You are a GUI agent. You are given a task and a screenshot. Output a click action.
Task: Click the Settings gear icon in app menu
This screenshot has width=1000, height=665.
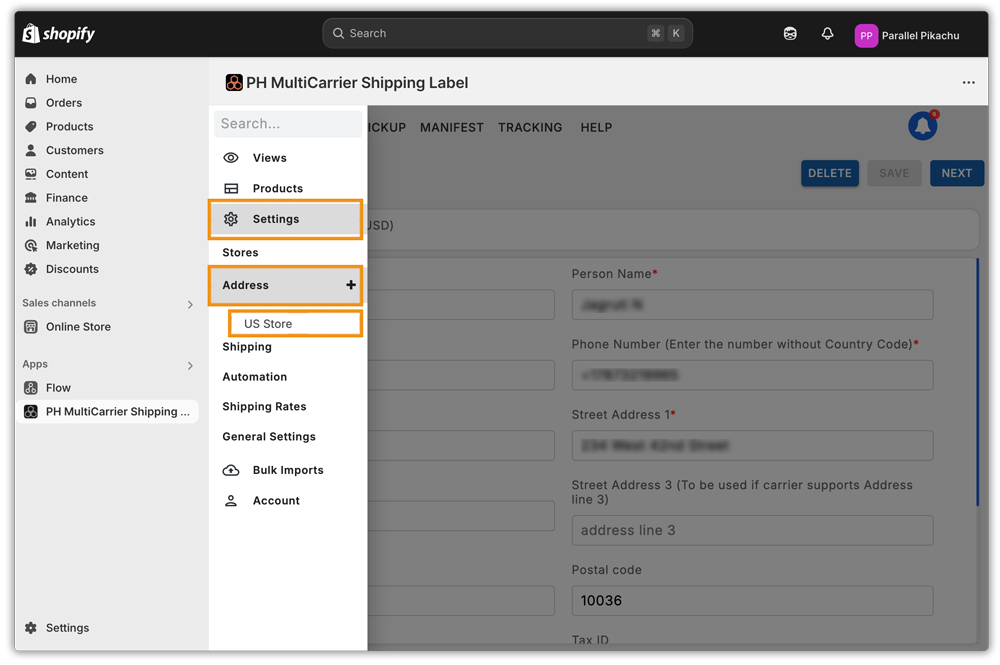coord(231,219)
